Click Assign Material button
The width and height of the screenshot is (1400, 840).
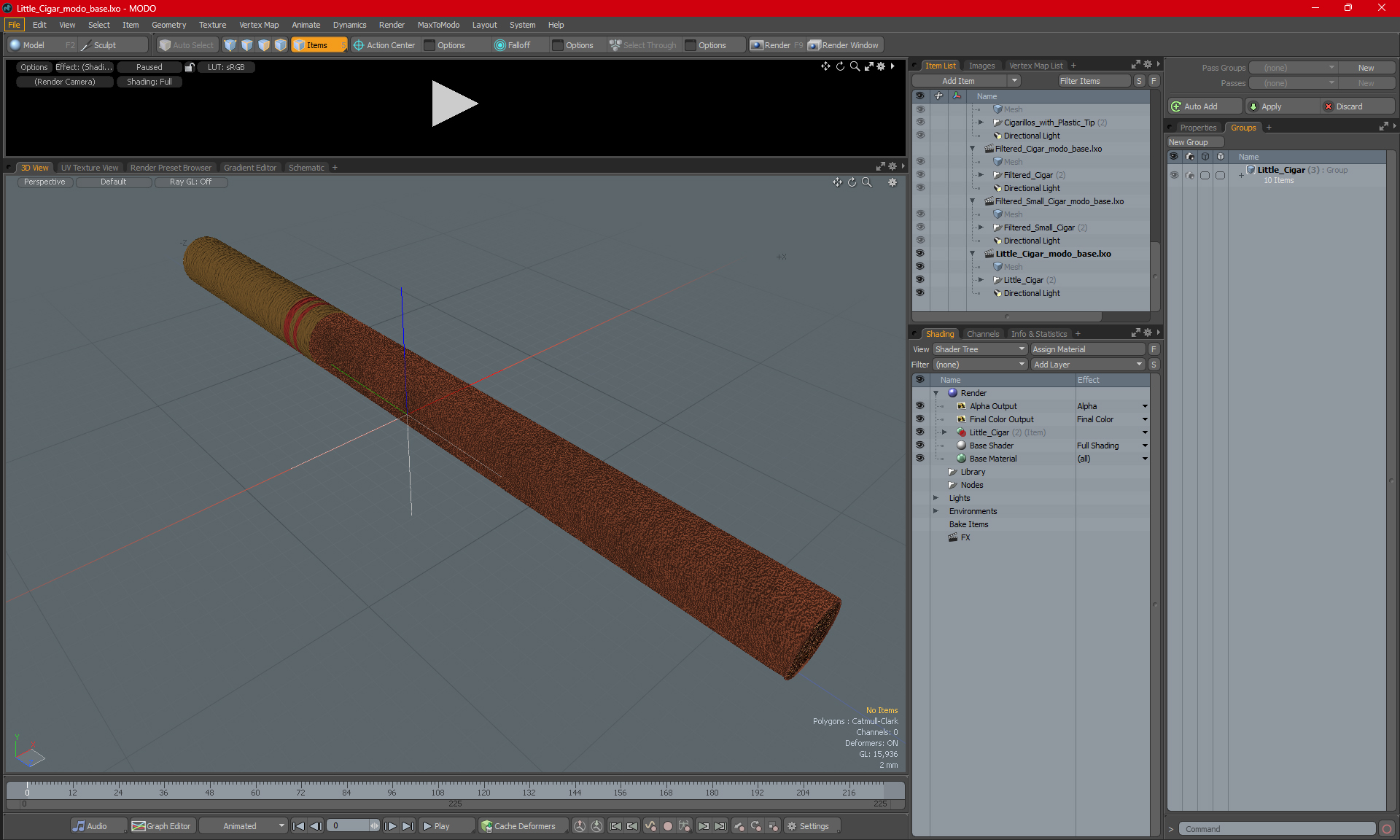pyautogui.click(x=1088, y=349)
